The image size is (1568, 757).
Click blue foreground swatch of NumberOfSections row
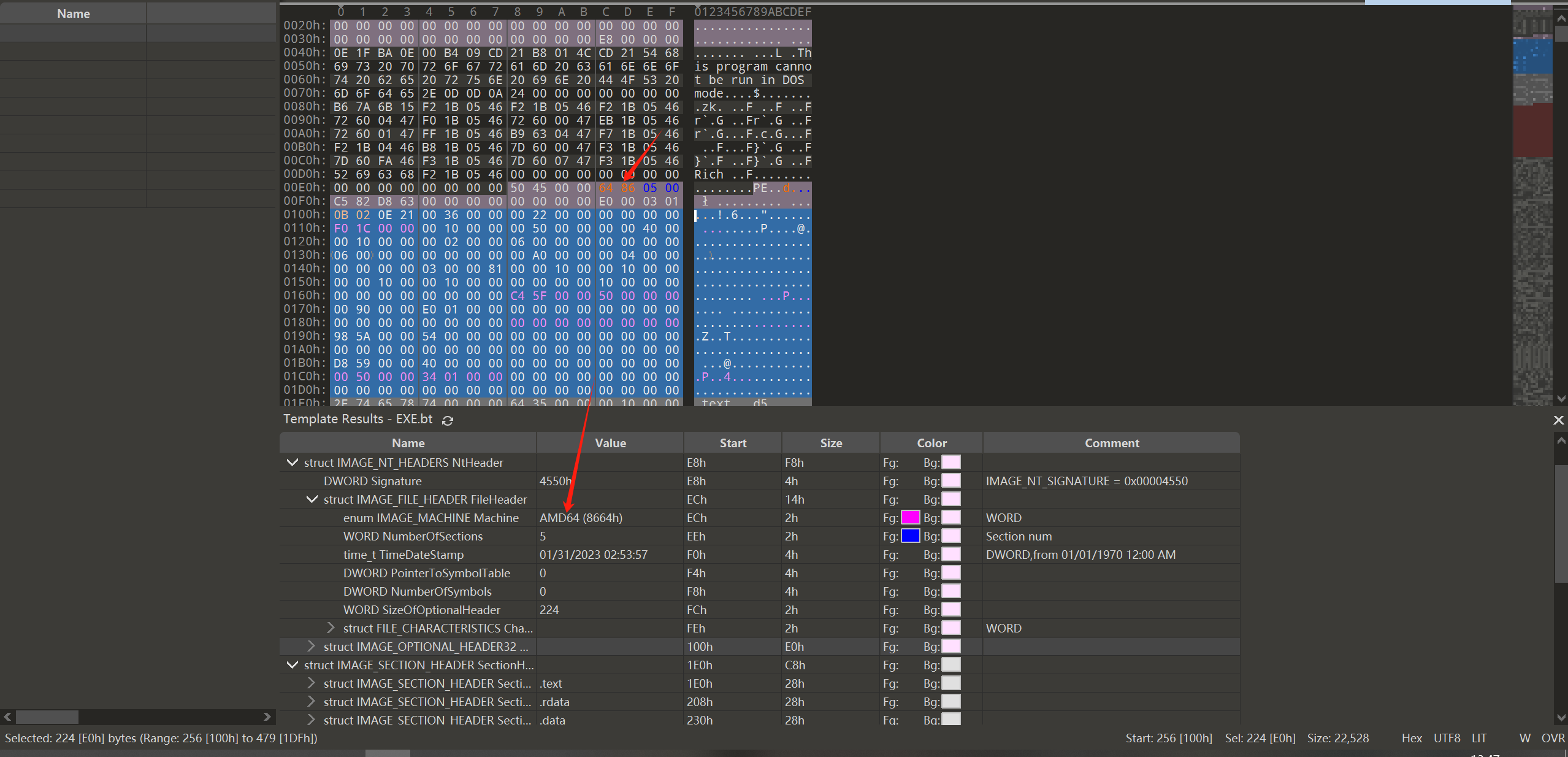[x=910, y=536]
